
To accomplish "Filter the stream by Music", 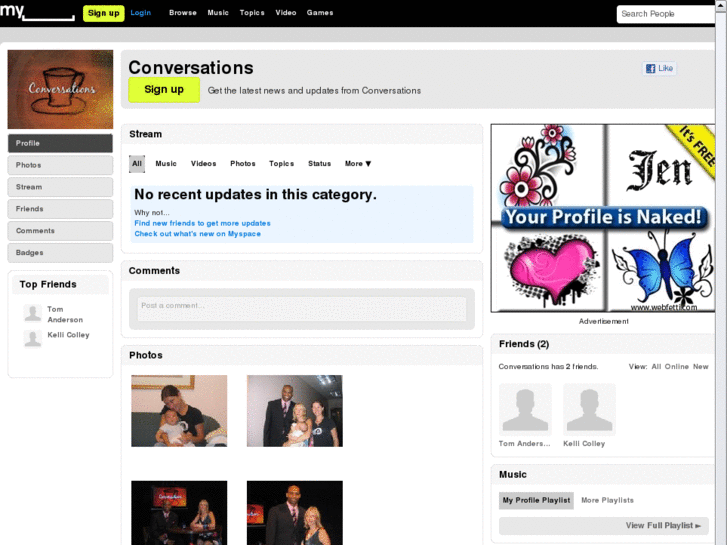I will click(166, 164).
